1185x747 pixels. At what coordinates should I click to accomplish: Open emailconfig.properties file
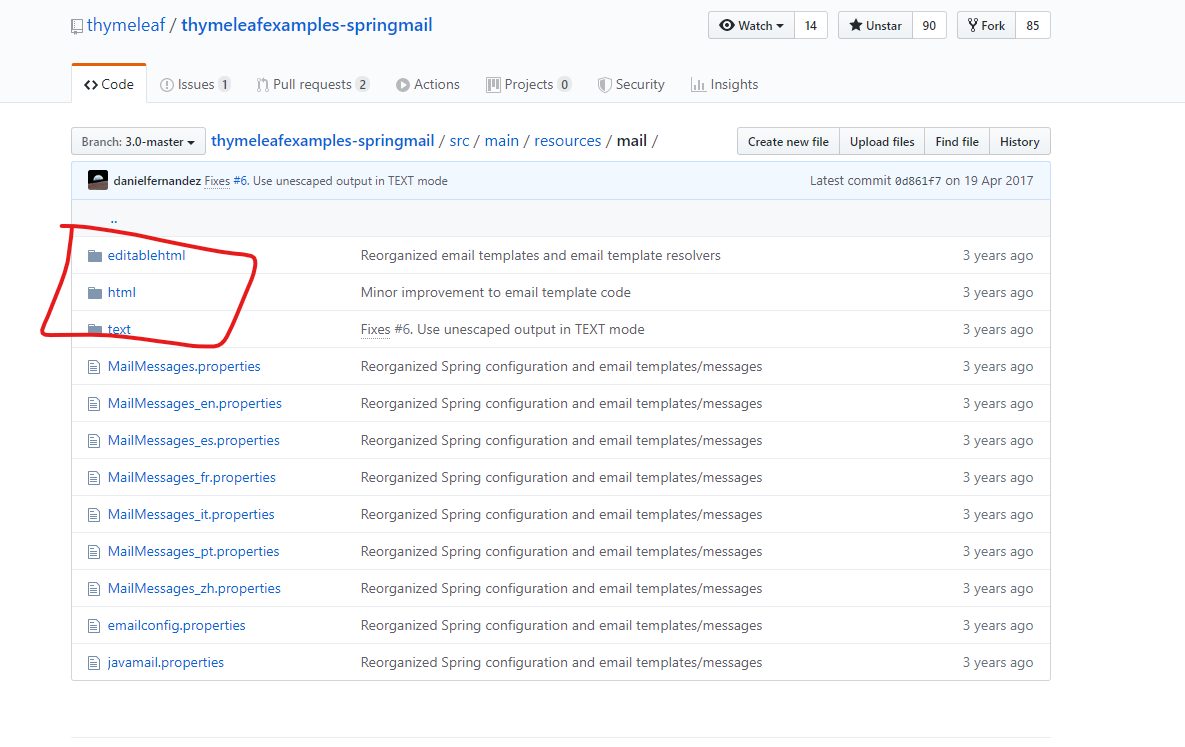click(177, 626)
